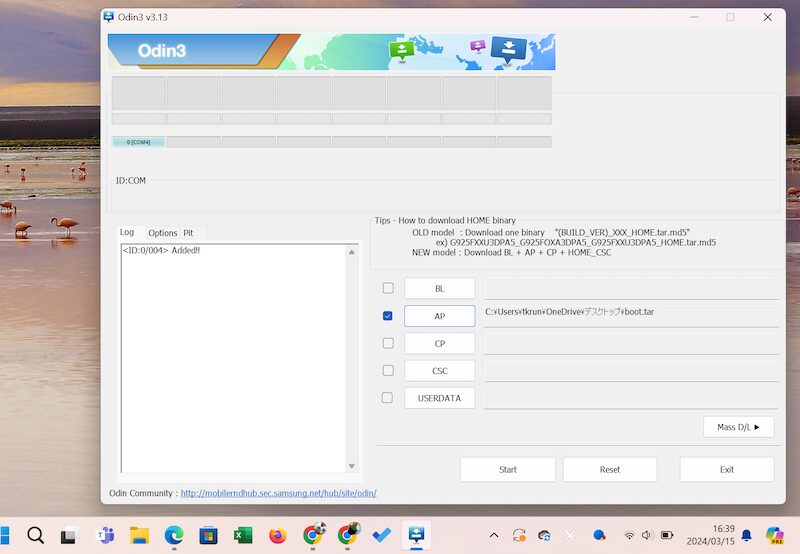Image resolution: width=800 pixels, height=554 pixels.
Task: Open Microsoft Store from the taskbar
Action: pos(208,535)
